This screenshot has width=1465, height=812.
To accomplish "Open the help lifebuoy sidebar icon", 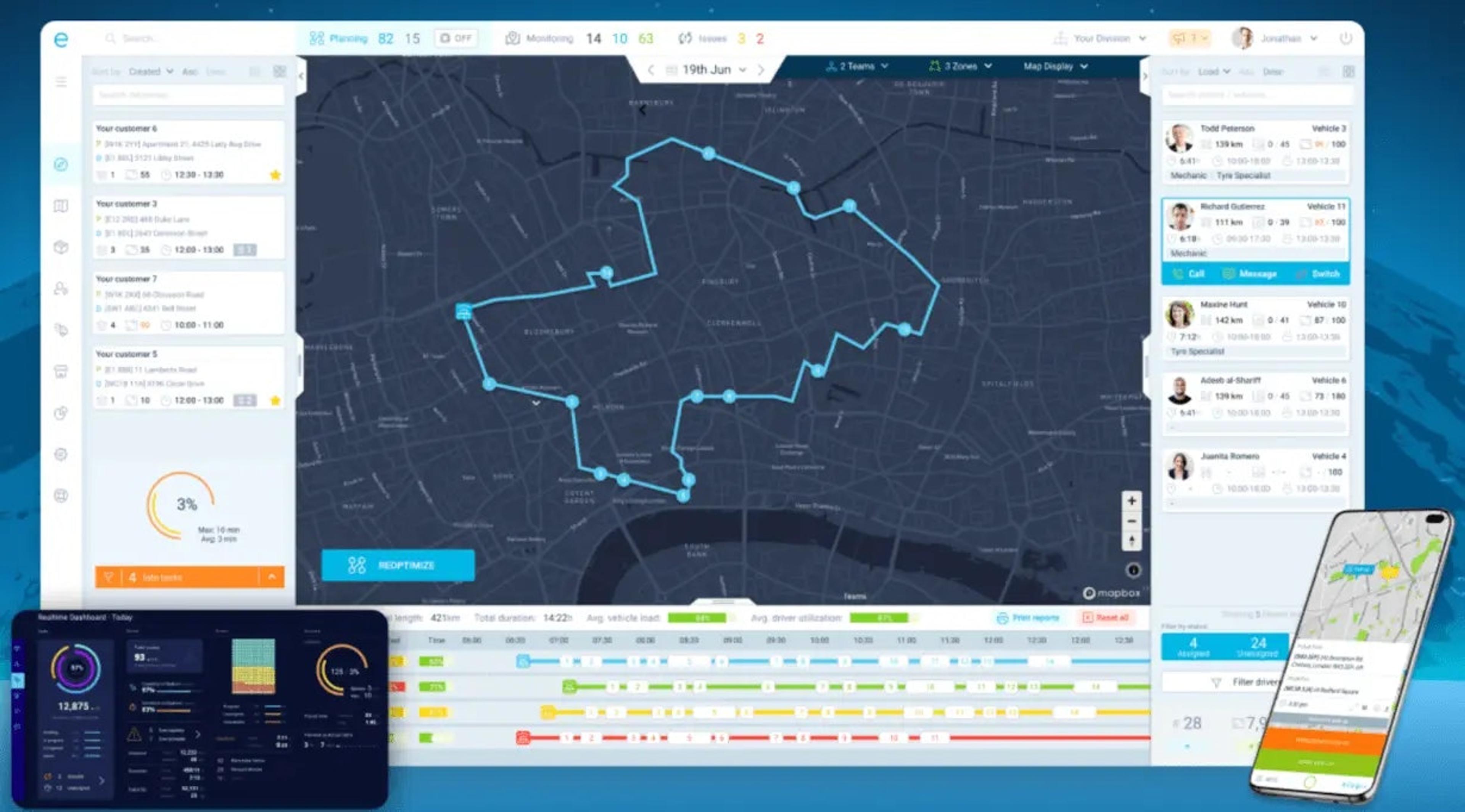I will point(61,496).
